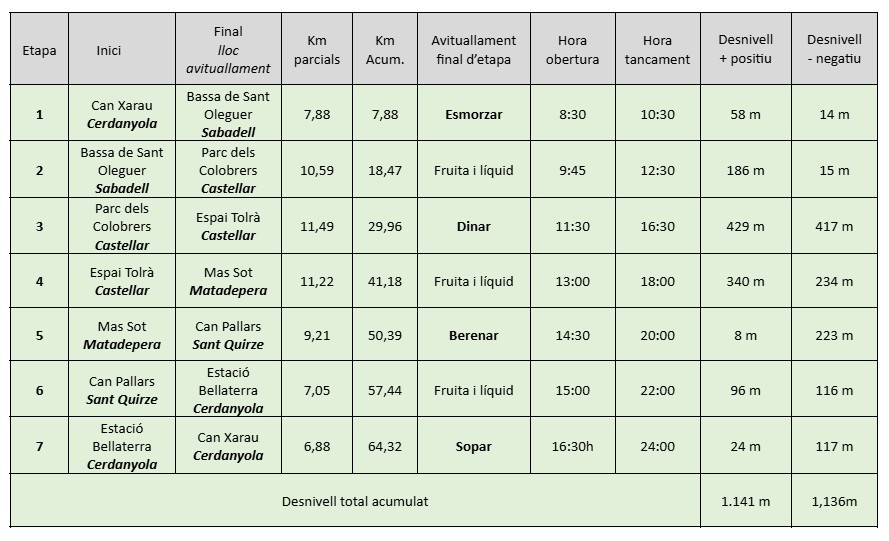889x541 pixels.
Task: Click the 1,136m total negative cell
Action: pos(834,500)
